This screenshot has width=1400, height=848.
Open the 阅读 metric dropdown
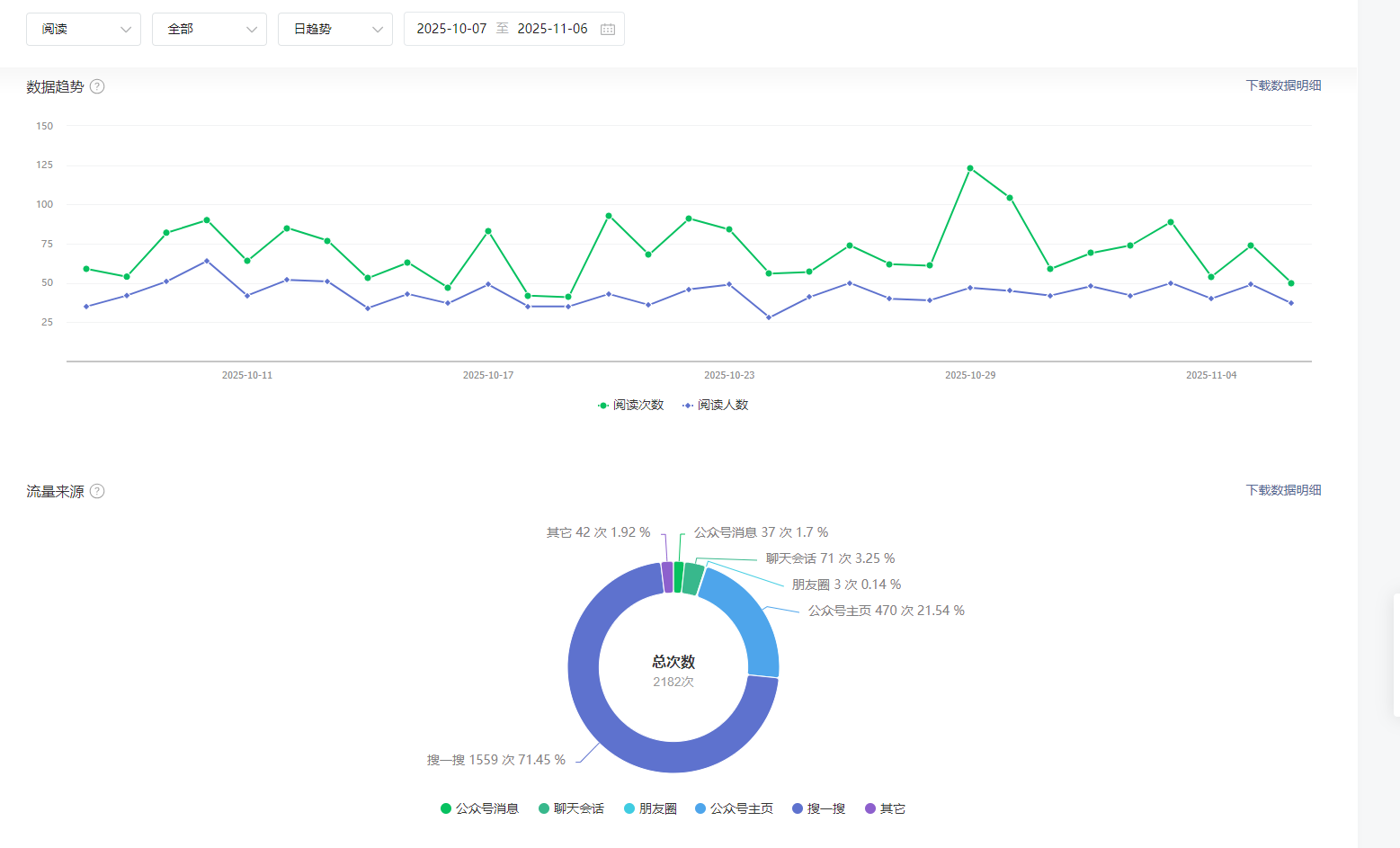coord(84,29)
